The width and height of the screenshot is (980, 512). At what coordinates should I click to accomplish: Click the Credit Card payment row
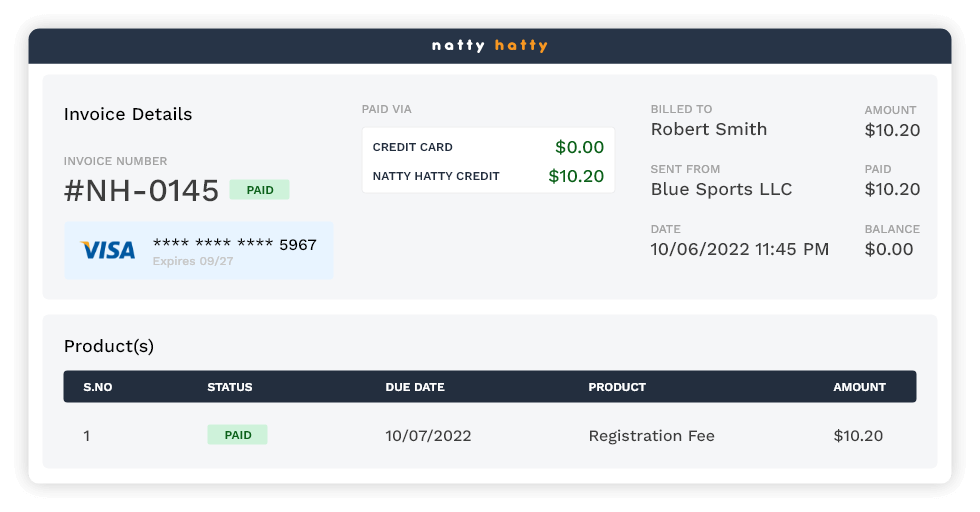[x=488, y=147]
